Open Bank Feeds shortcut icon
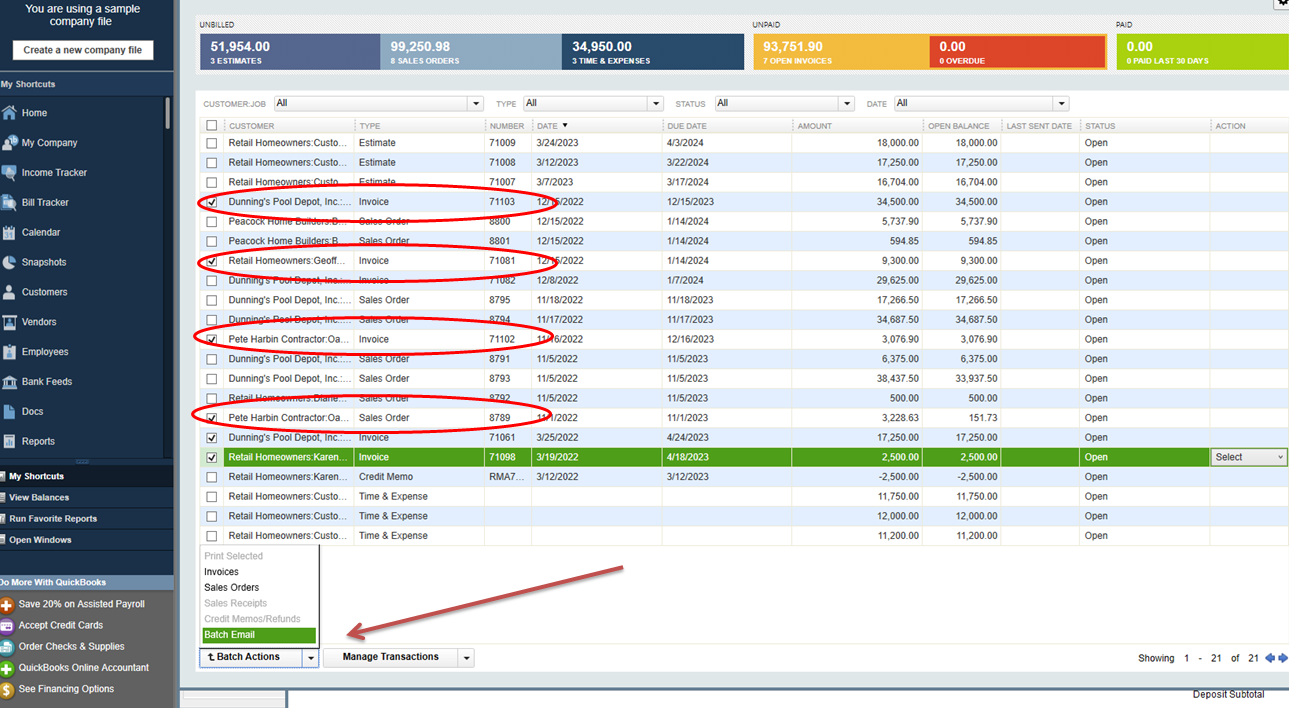This screenshot has height=708, width=1289. click(9, 382)
